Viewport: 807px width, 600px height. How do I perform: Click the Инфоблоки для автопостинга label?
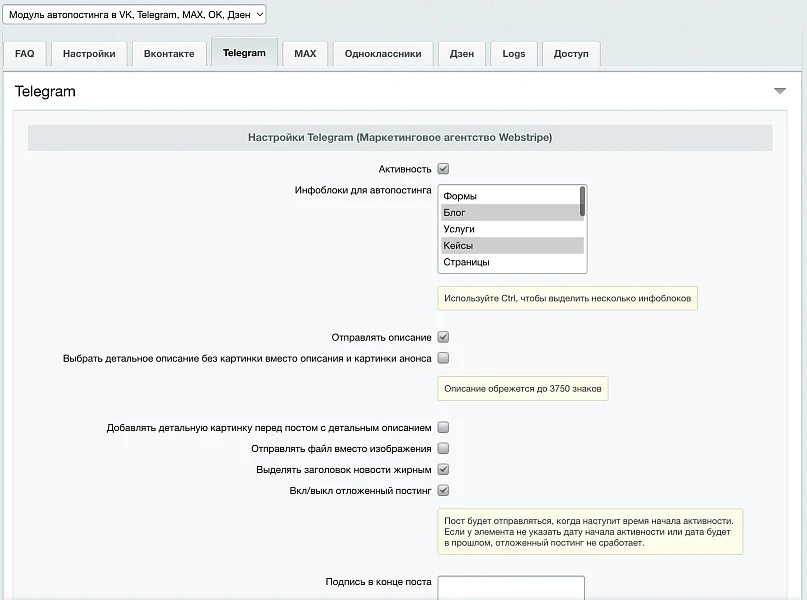[x=363, y=190]
